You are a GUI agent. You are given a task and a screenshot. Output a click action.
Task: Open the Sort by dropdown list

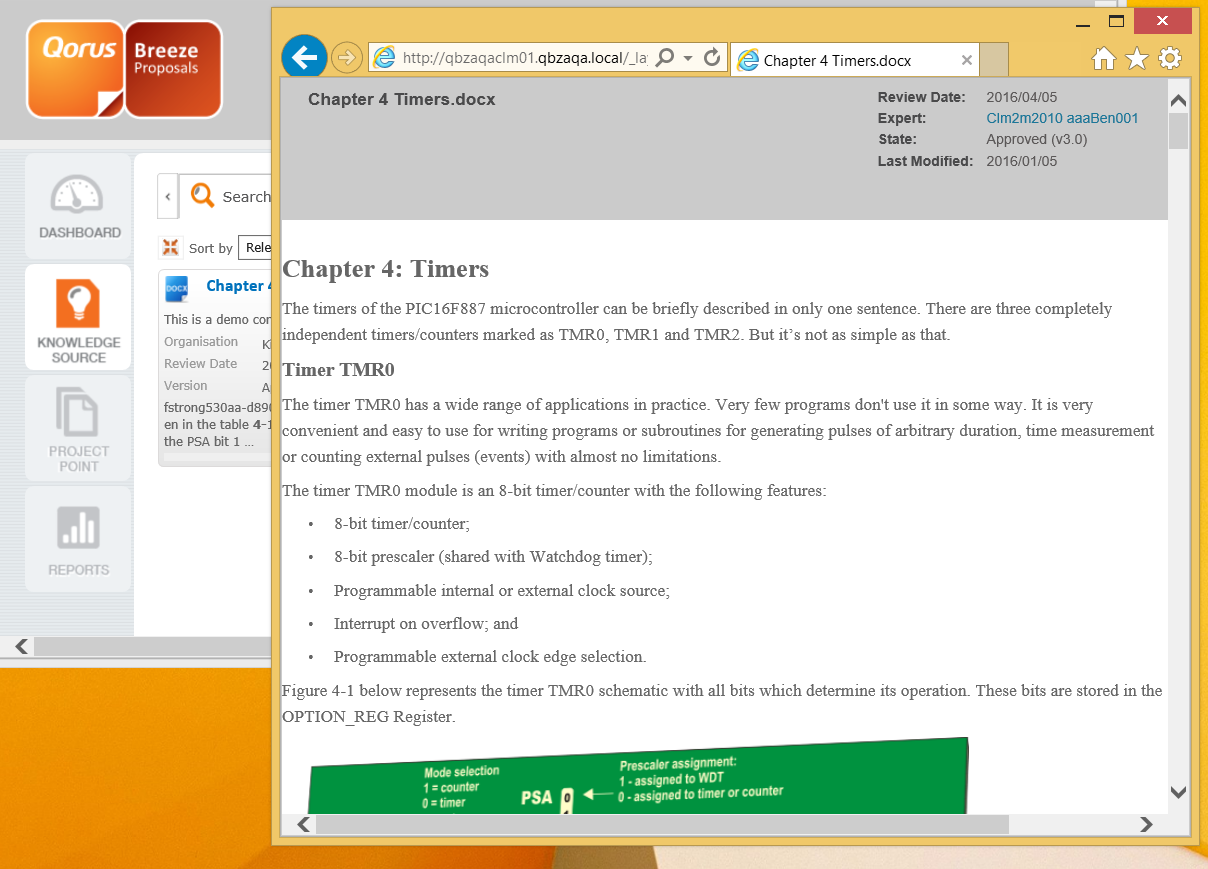click(255, 247)
